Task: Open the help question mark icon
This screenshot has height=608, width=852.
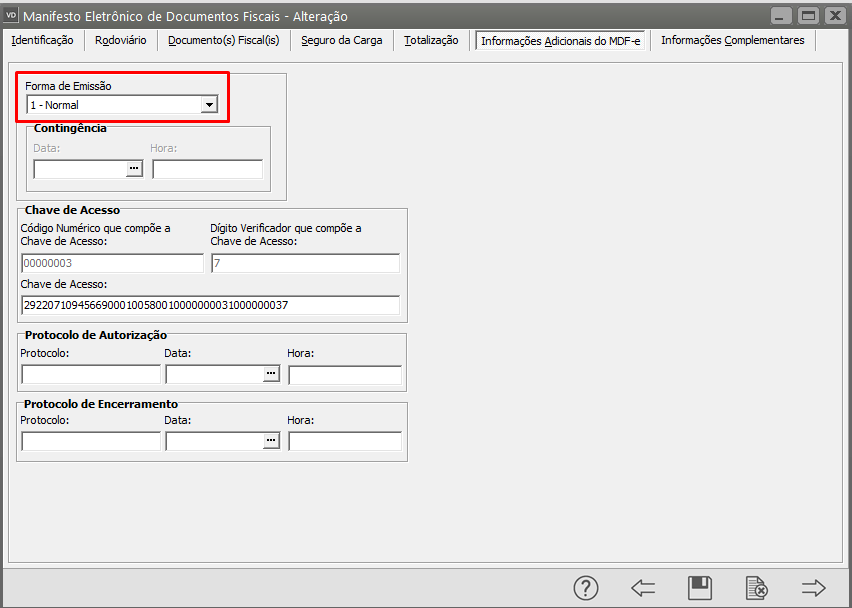Action: (586, 587)
